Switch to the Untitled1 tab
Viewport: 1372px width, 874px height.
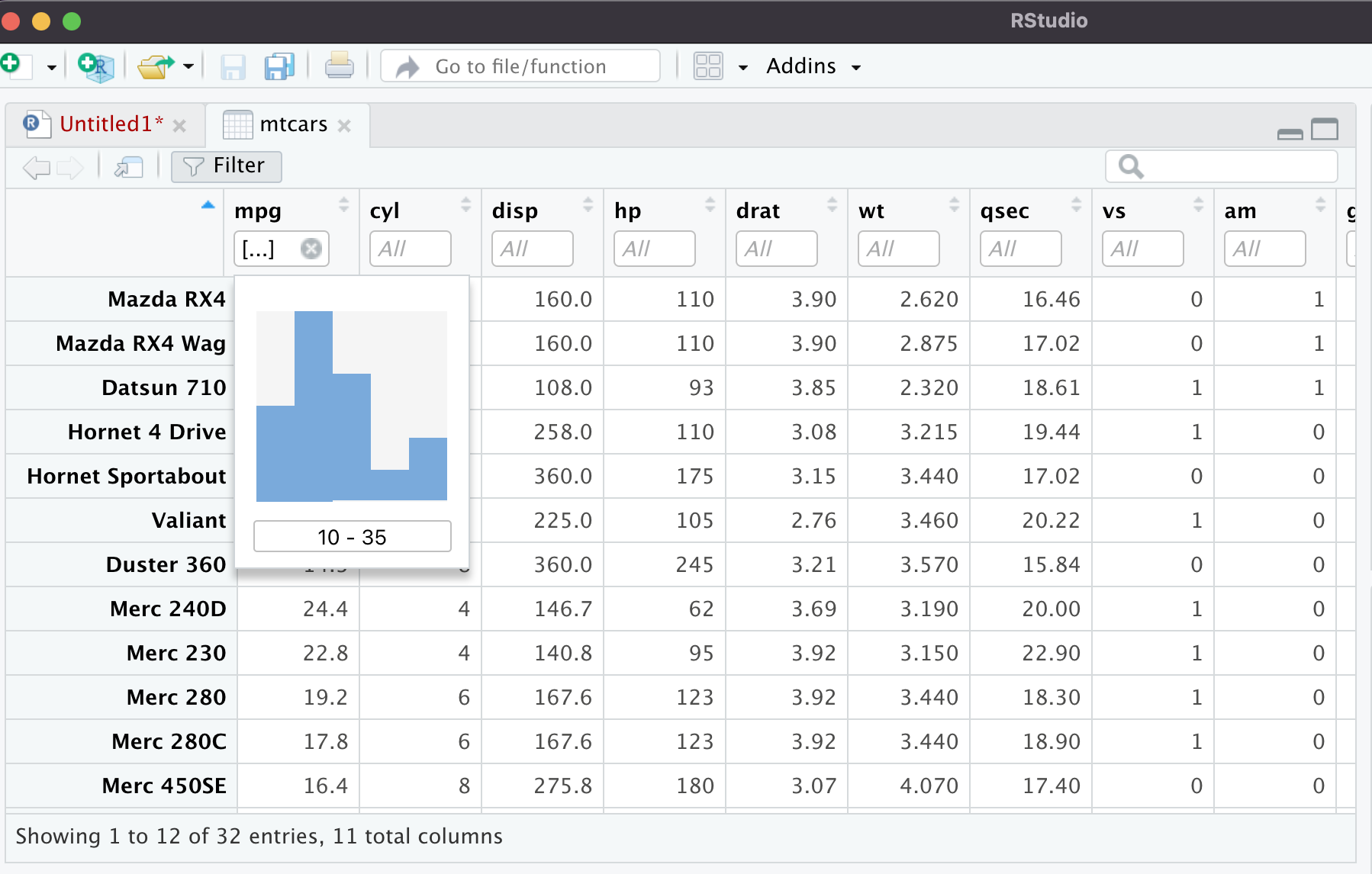coord(111,124)
